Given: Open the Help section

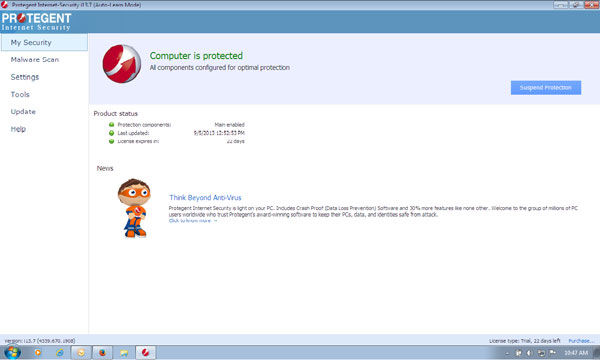Looking at the screenshot, I should pos(18,129).
